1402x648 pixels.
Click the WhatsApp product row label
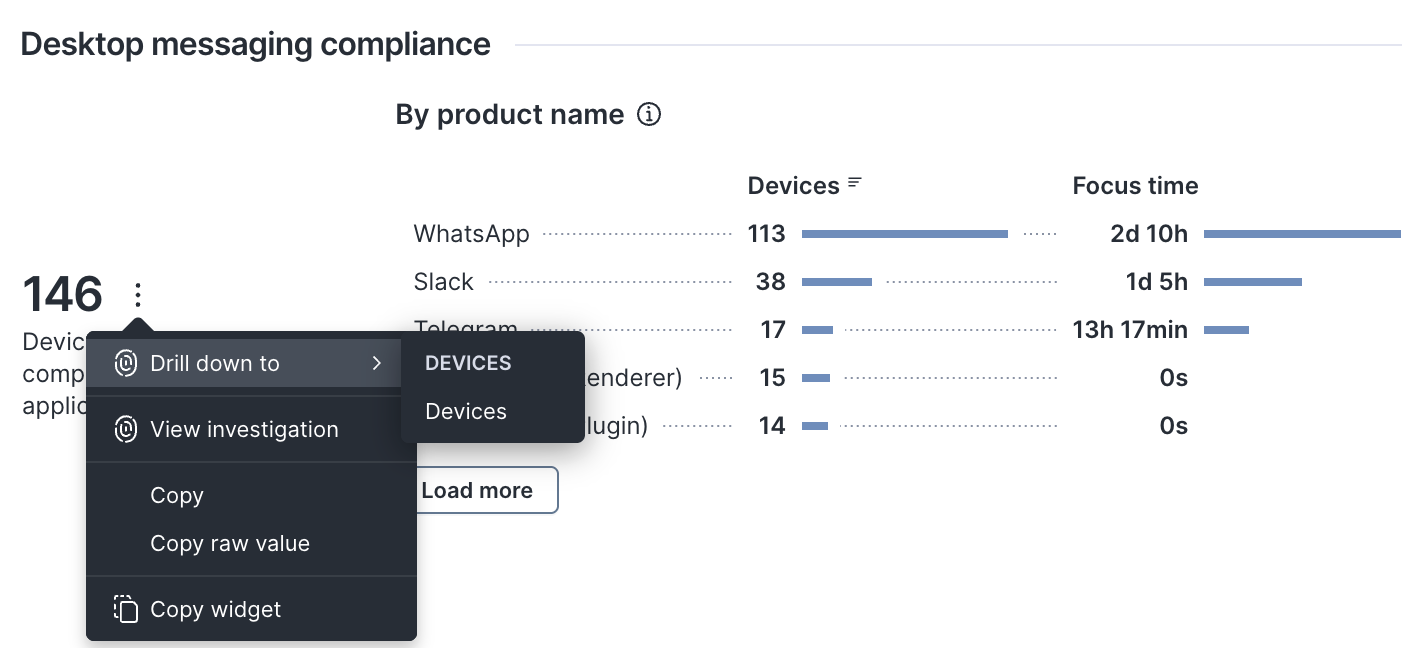click(x=471, y=234)
